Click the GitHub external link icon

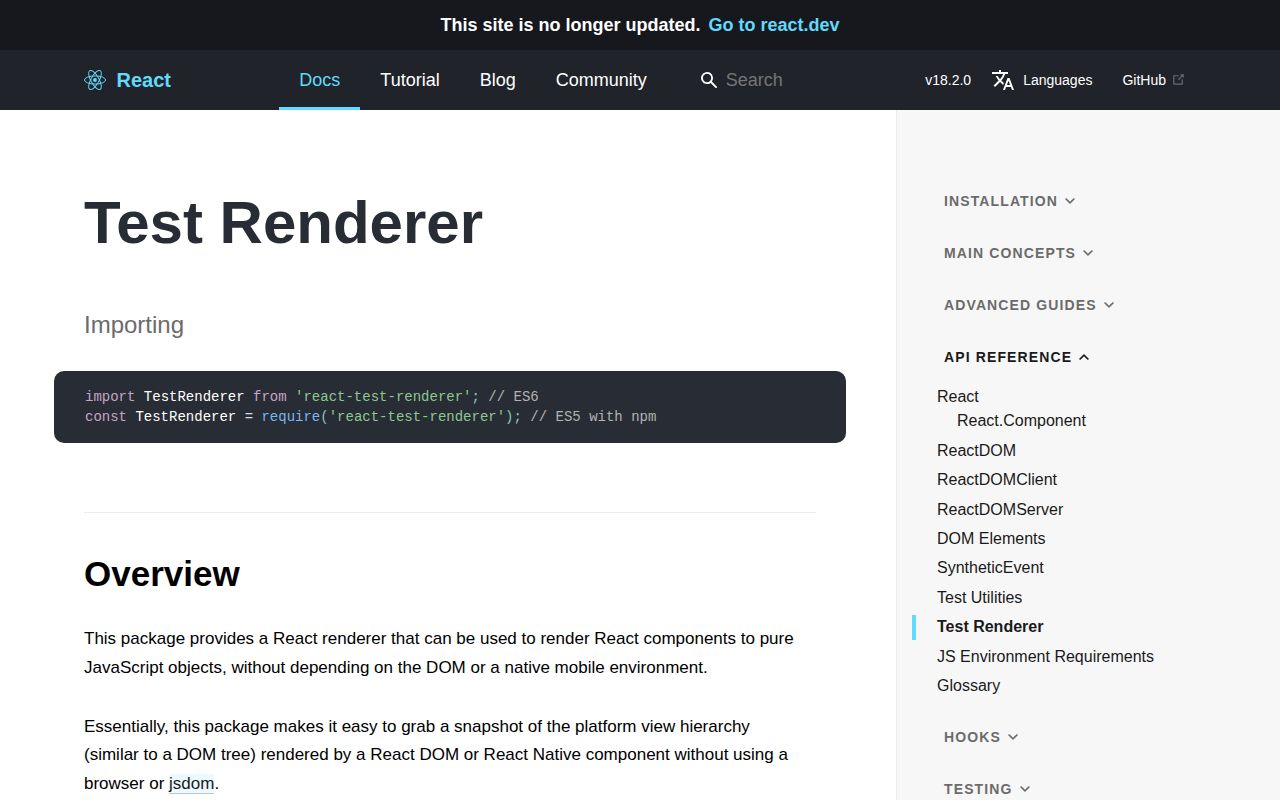(x=1178, y=80)
